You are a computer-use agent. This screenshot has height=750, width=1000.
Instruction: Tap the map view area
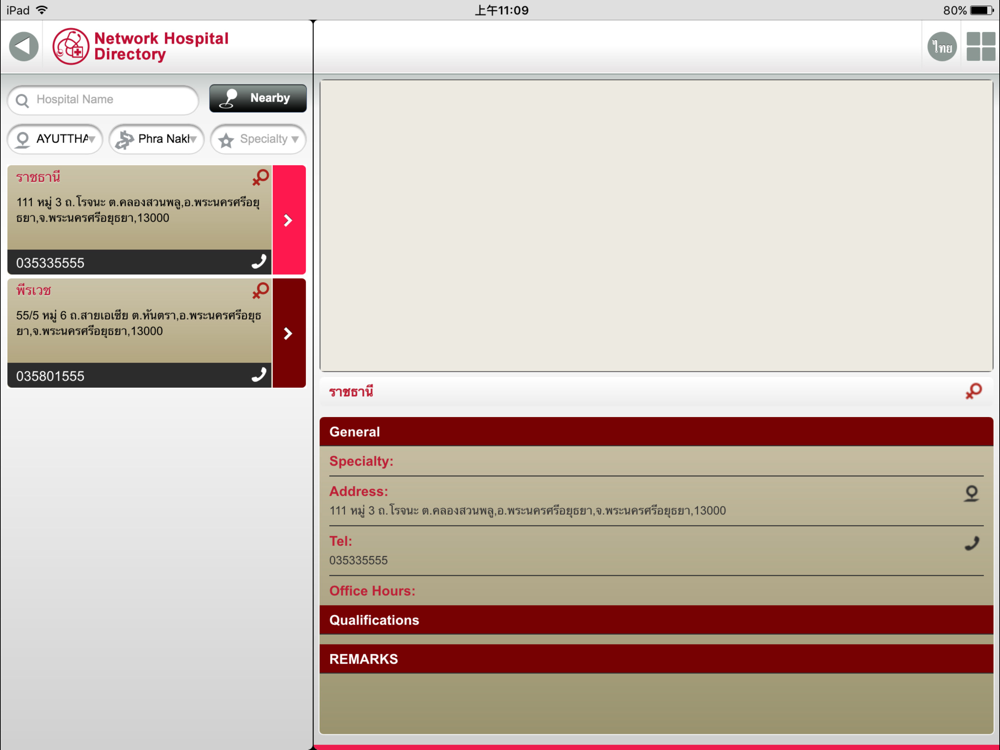[x=656, y=226]
